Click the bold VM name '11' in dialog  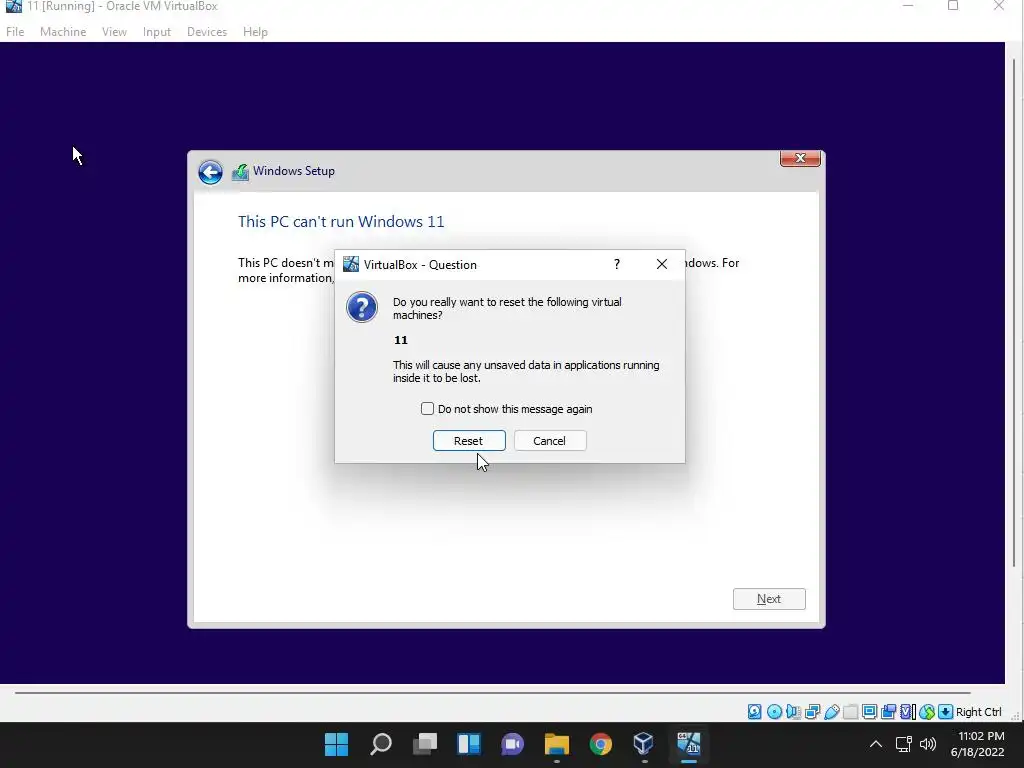coord(401,340)
